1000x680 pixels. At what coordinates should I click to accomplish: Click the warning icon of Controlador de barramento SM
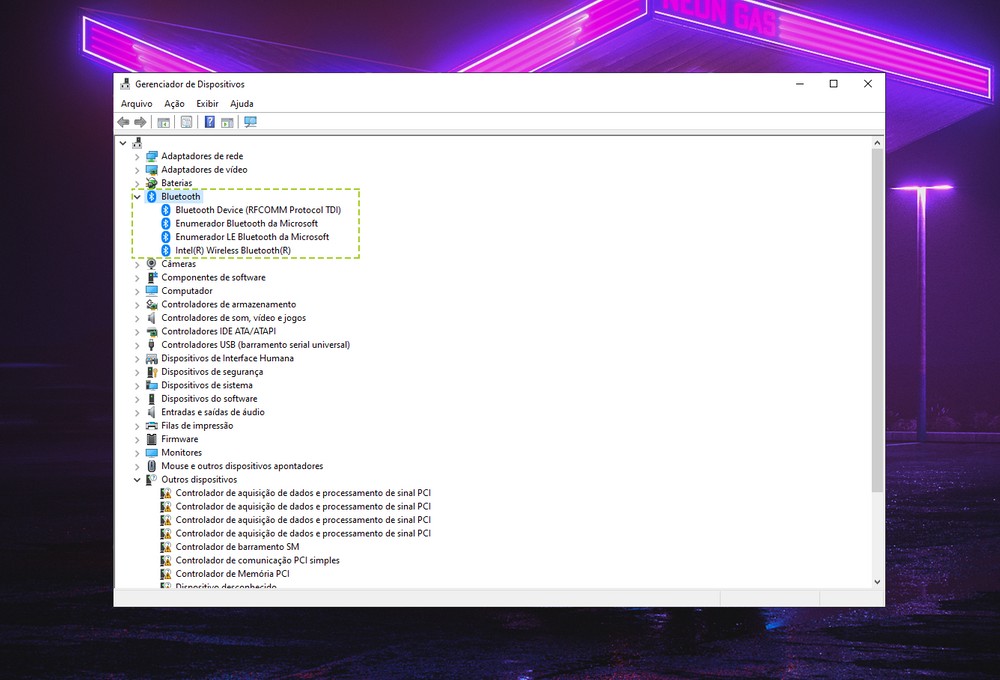pyautogui.click(x=167, y=547)
